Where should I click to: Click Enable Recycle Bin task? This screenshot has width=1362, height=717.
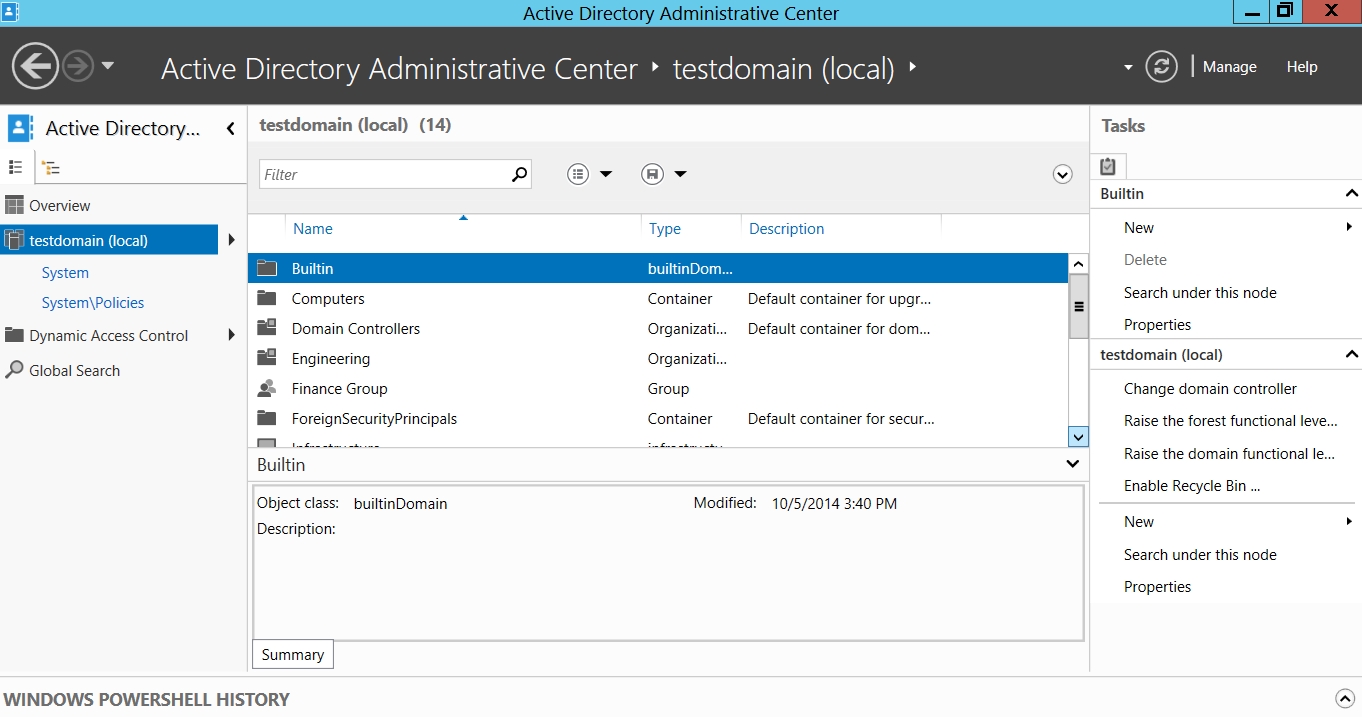pos(1192,486)
